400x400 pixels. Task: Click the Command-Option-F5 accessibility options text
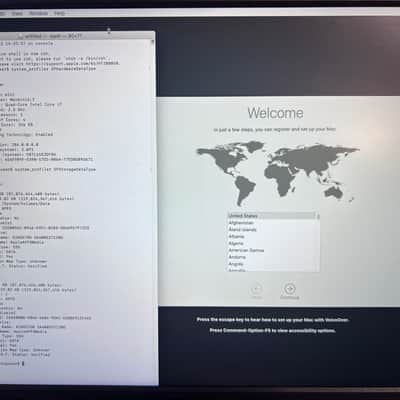coord(273,331)
